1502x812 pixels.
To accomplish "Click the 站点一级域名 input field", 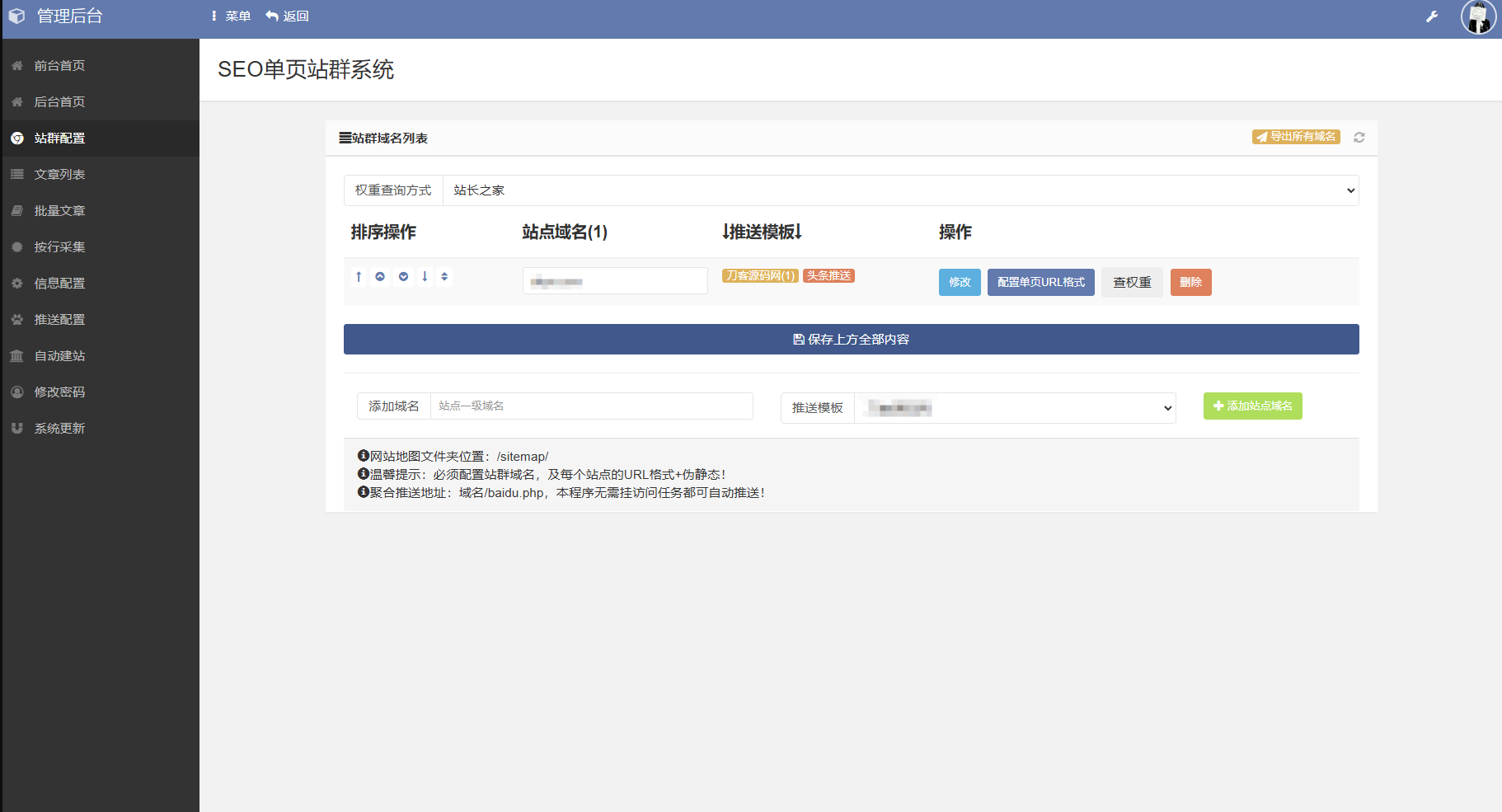I will [x=592, y=406].
